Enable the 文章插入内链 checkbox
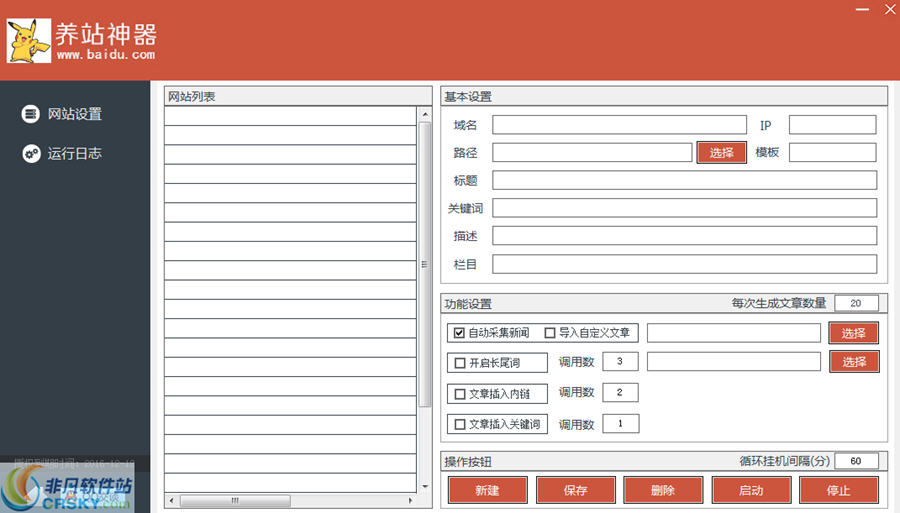Viewport: 900px width, 513px height. tap(459, 394)
